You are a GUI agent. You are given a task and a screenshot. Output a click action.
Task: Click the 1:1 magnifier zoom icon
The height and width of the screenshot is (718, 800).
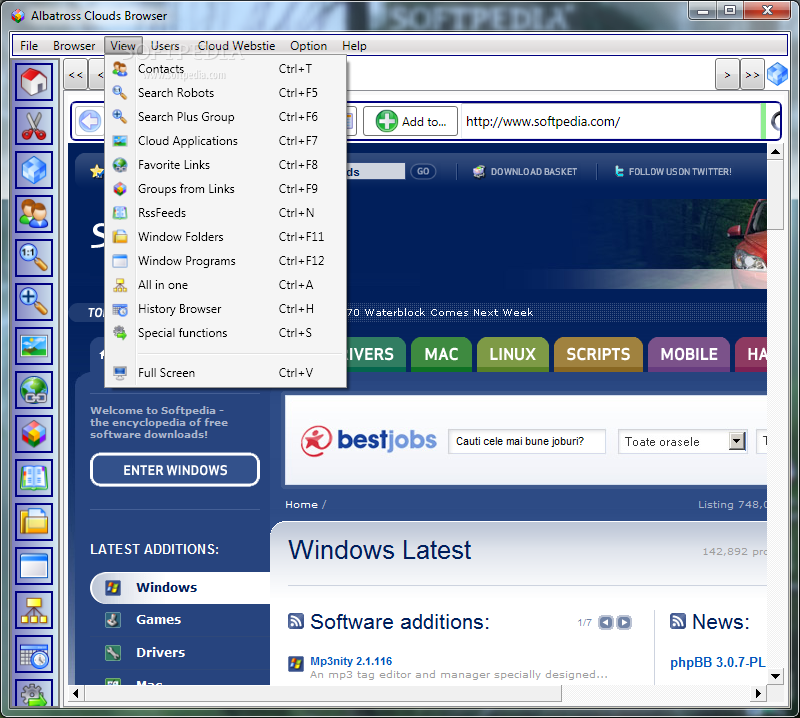[34, 258]
